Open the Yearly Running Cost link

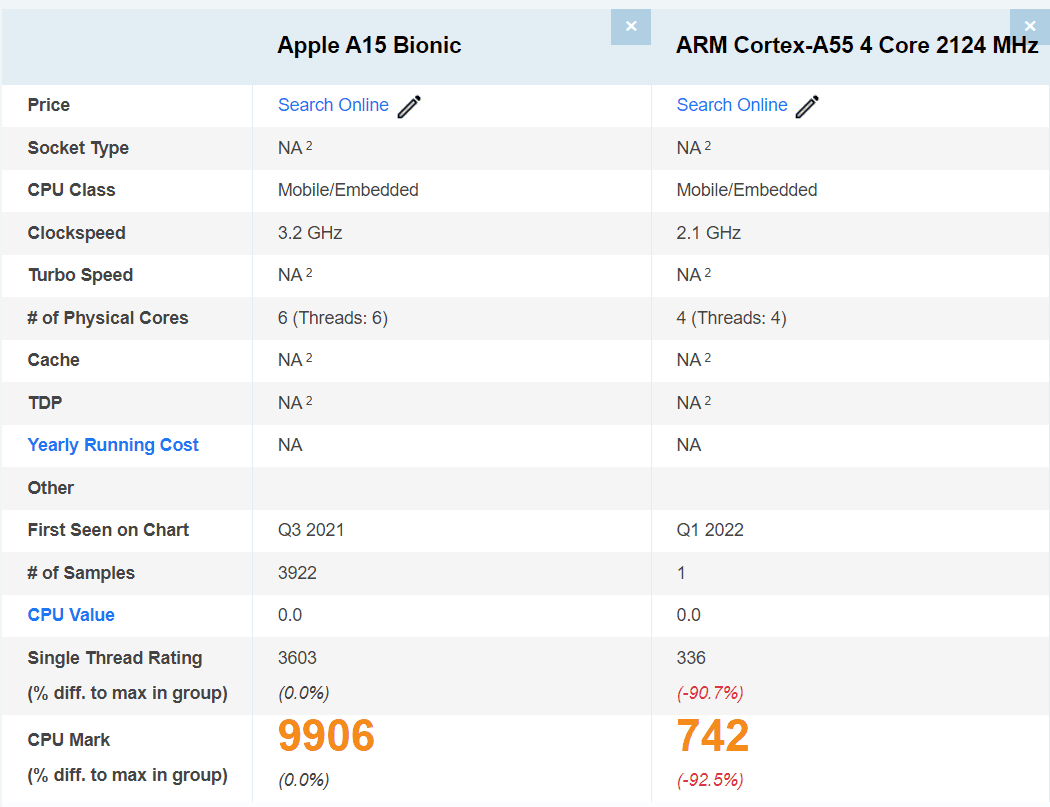tap(113, 445)
